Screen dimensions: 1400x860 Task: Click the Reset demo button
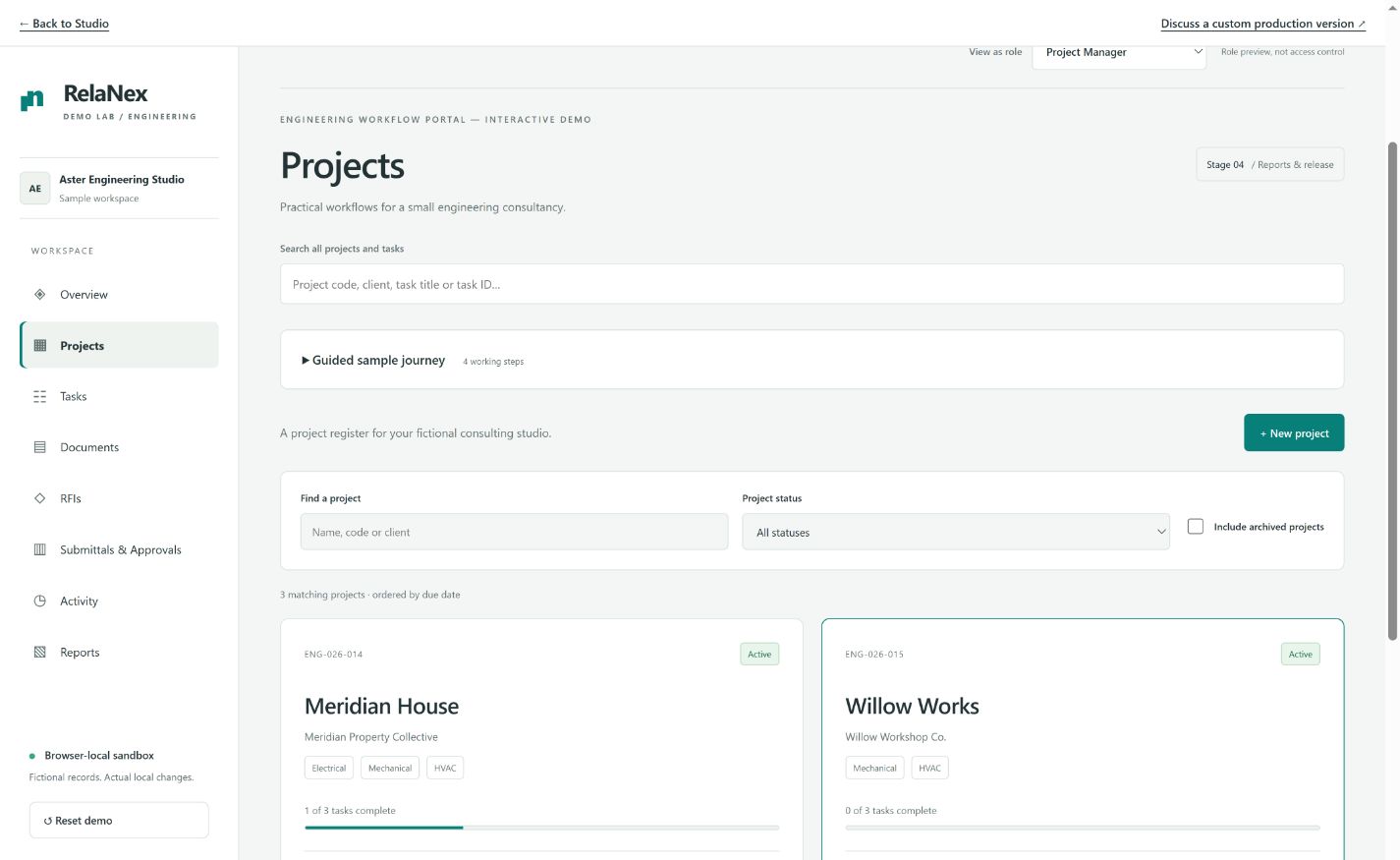[x=119, y=821]
